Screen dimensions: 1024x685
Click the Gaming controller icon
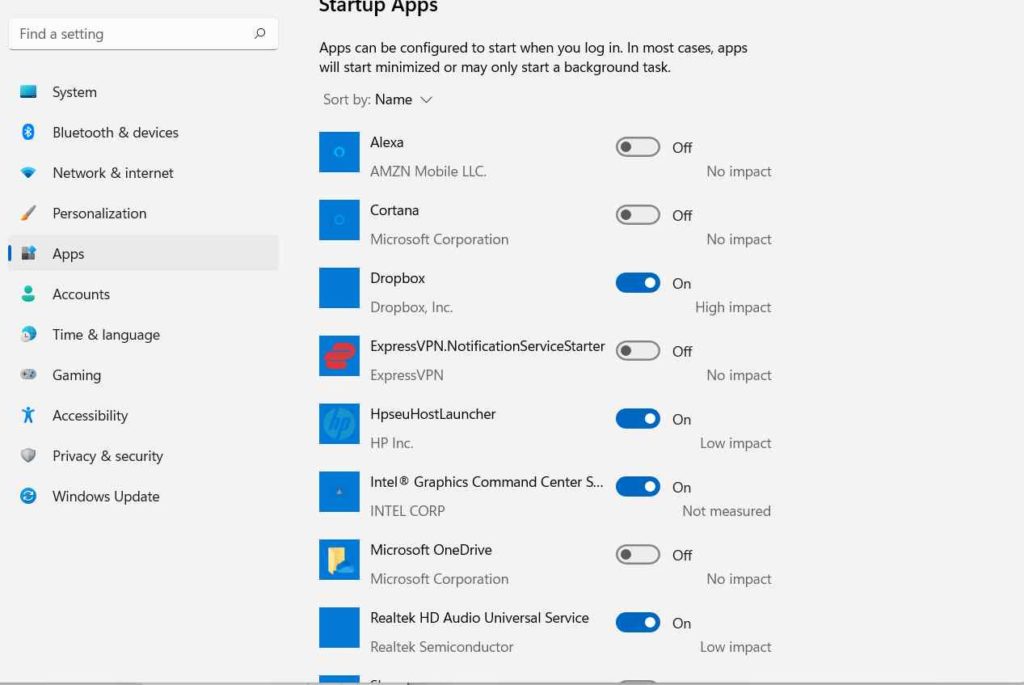tap(28, 375)
